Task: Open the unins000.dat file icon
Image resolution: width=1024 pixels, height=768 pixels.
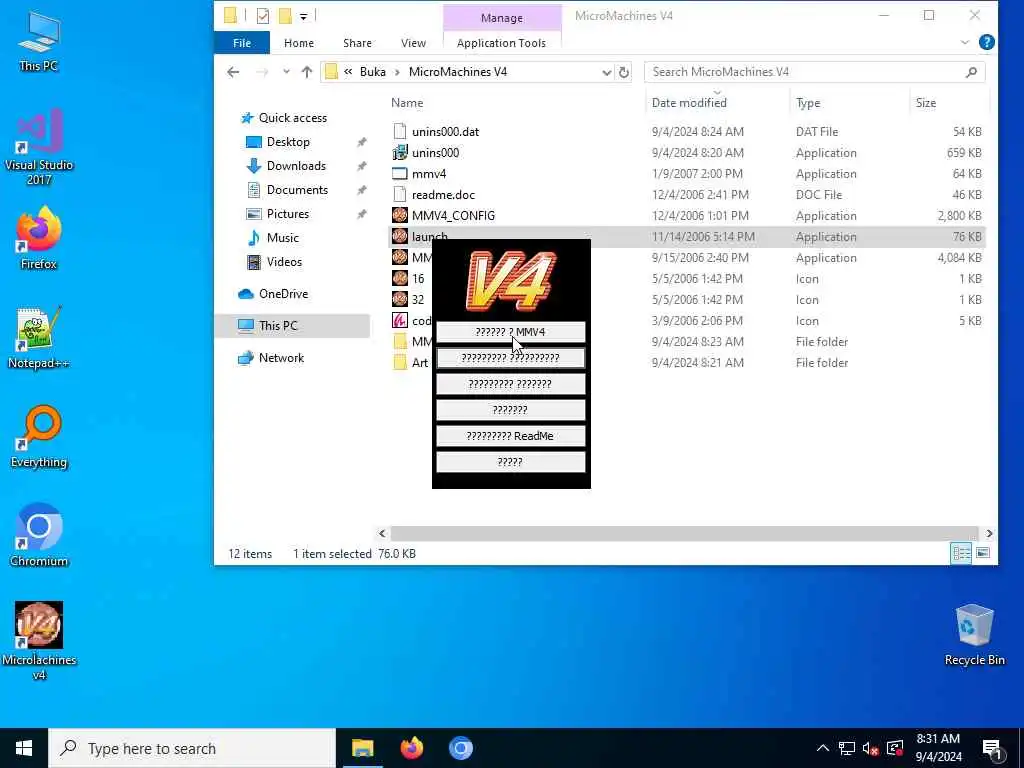Action: tap(400, 131)
